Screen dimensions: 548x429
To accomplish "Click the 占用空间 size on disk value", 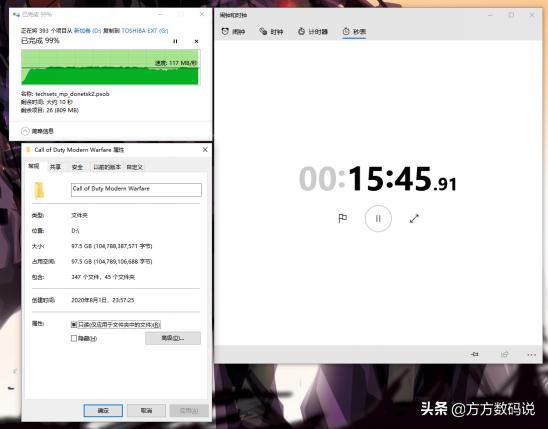I will click(x=112, y=261).
